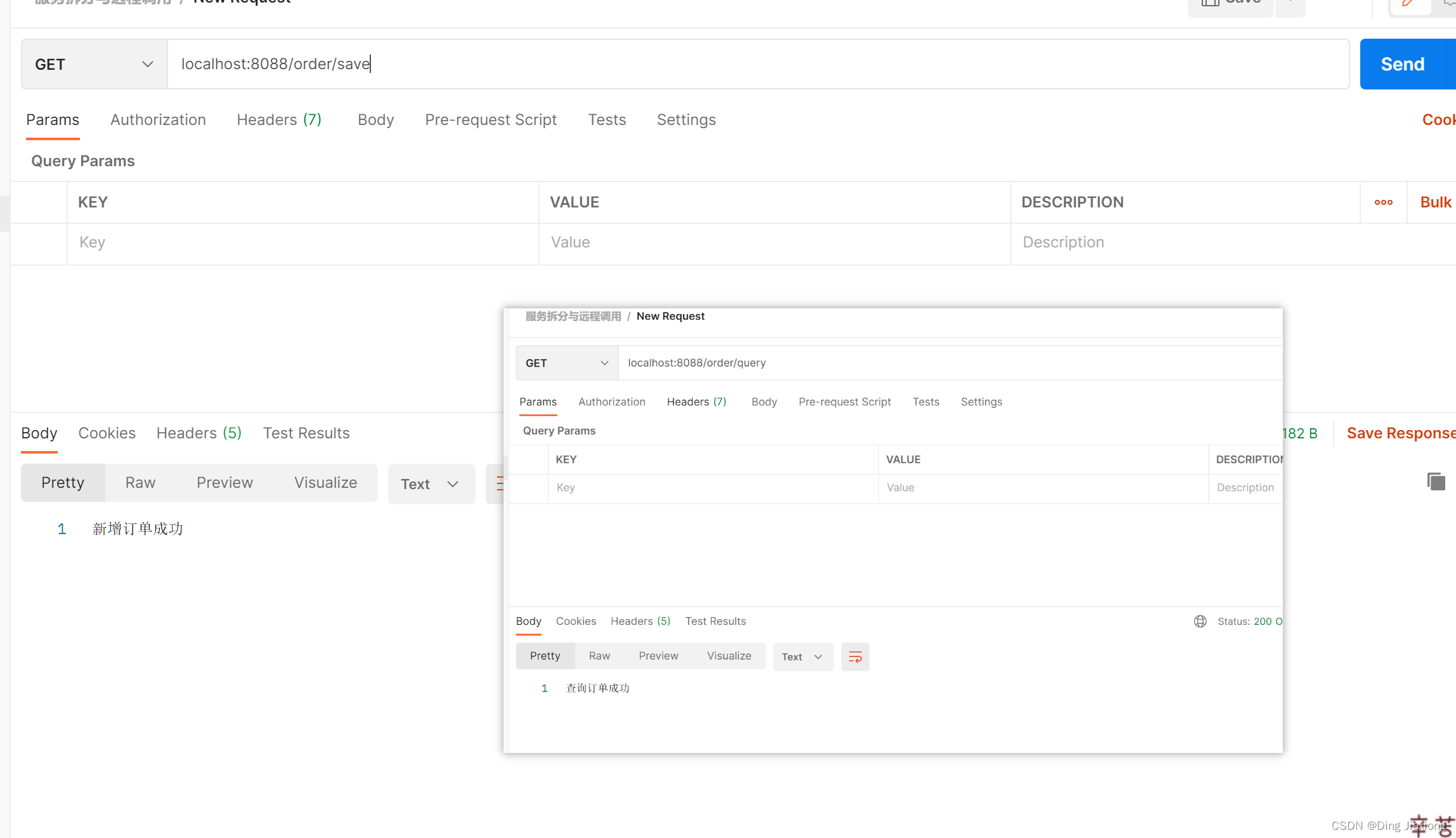Screen dimensions: 1456x838
Task: Click the 服务拆分与远程调用 breadcrumb in inner screenshot
Action: pos(573,316)
